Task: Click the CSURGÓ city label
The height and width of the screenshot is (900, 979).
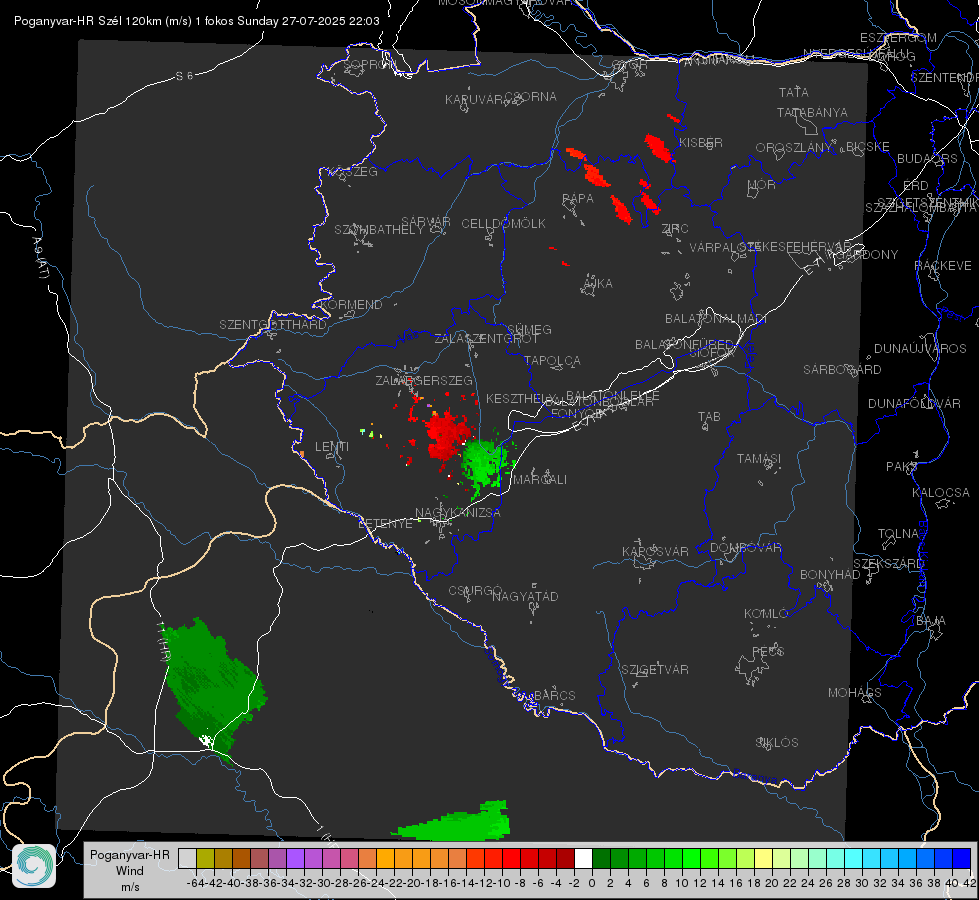Action: click(475, 591)
